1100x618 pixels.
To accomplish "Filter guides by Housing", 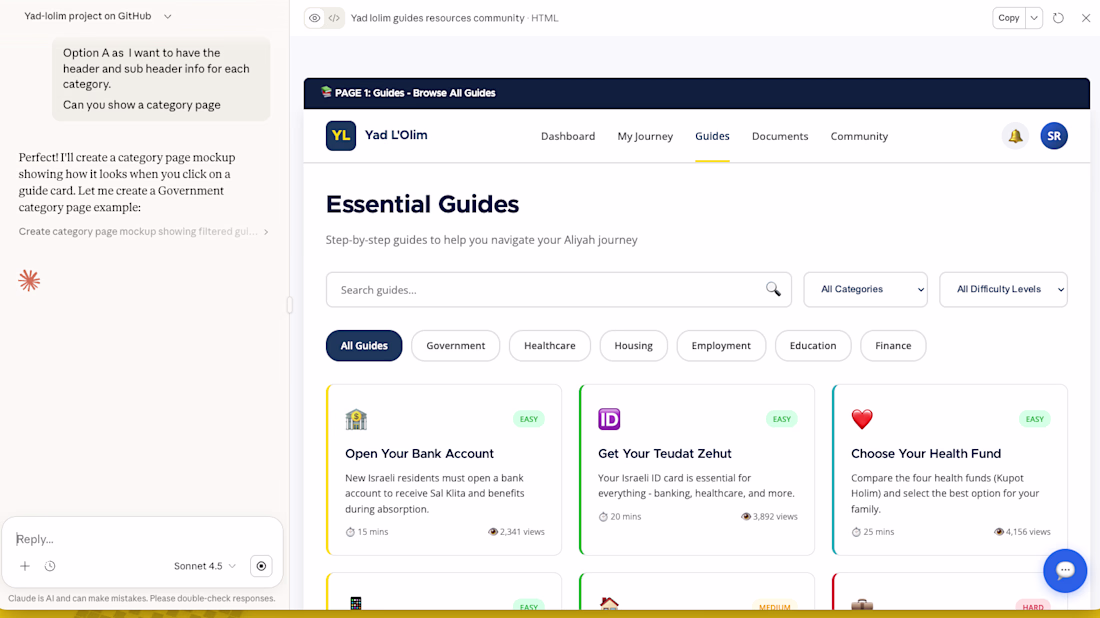I will 633,346.
